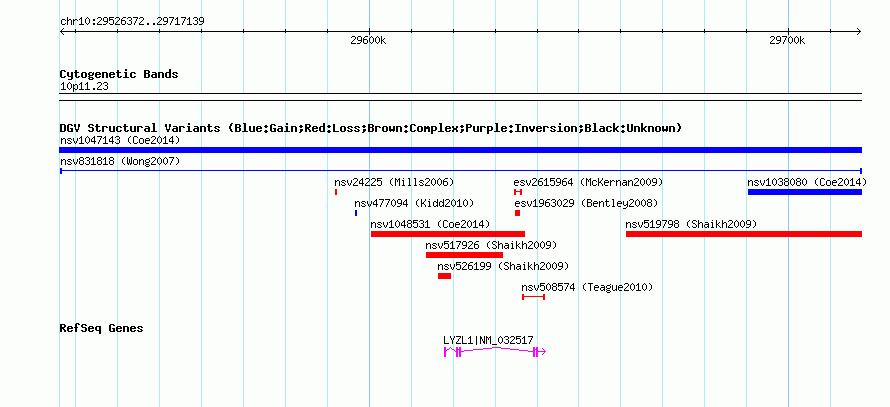This screenshot has height=407, width=890.
Task: Select the nsv1038080 (Coe2014) label
Action: click(x=807, y=183)
